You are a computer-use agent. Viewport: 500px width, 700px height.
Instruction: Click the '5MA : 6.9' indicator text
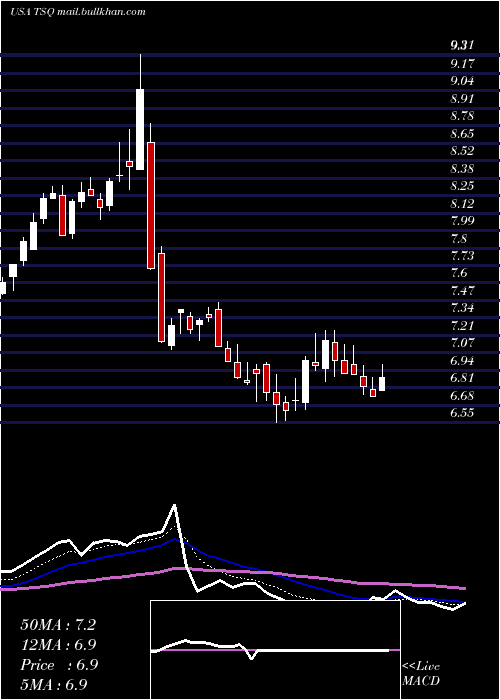[x=54, y=684]
